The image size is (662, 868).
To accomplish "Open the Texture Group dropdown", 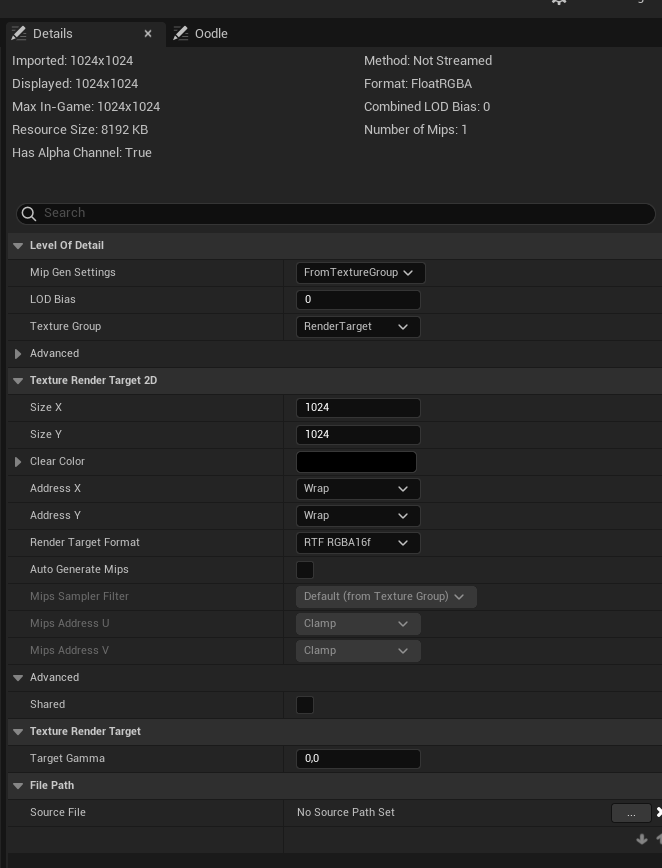I will coord(358,327).
